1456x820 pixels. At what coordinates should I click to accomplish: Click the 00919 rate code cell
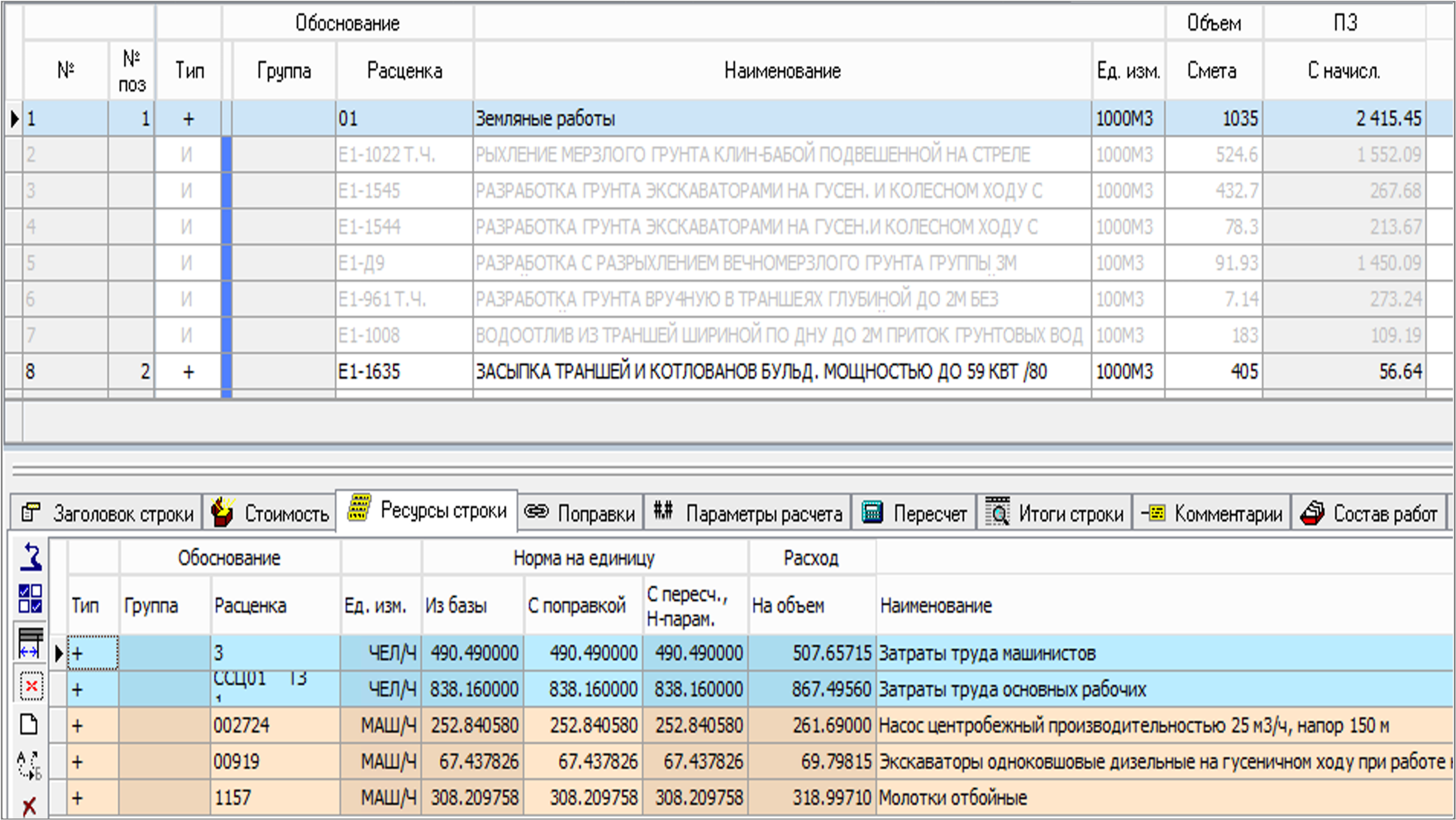[x=275, y=762]
